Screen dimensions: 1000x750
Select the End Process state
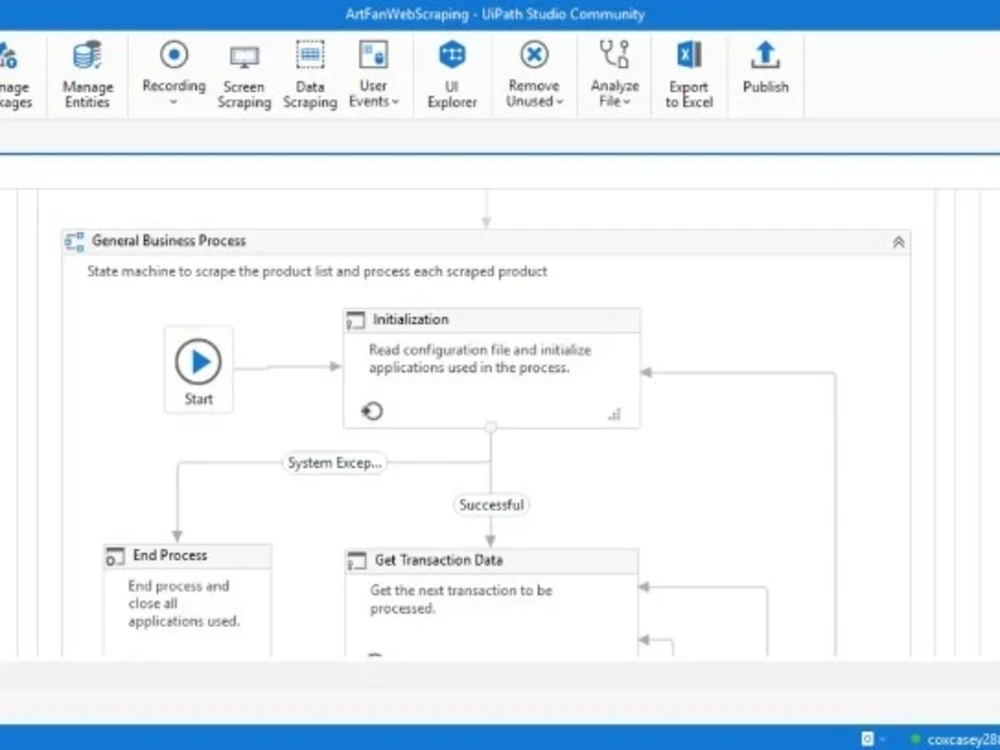[x=187, y=555]
